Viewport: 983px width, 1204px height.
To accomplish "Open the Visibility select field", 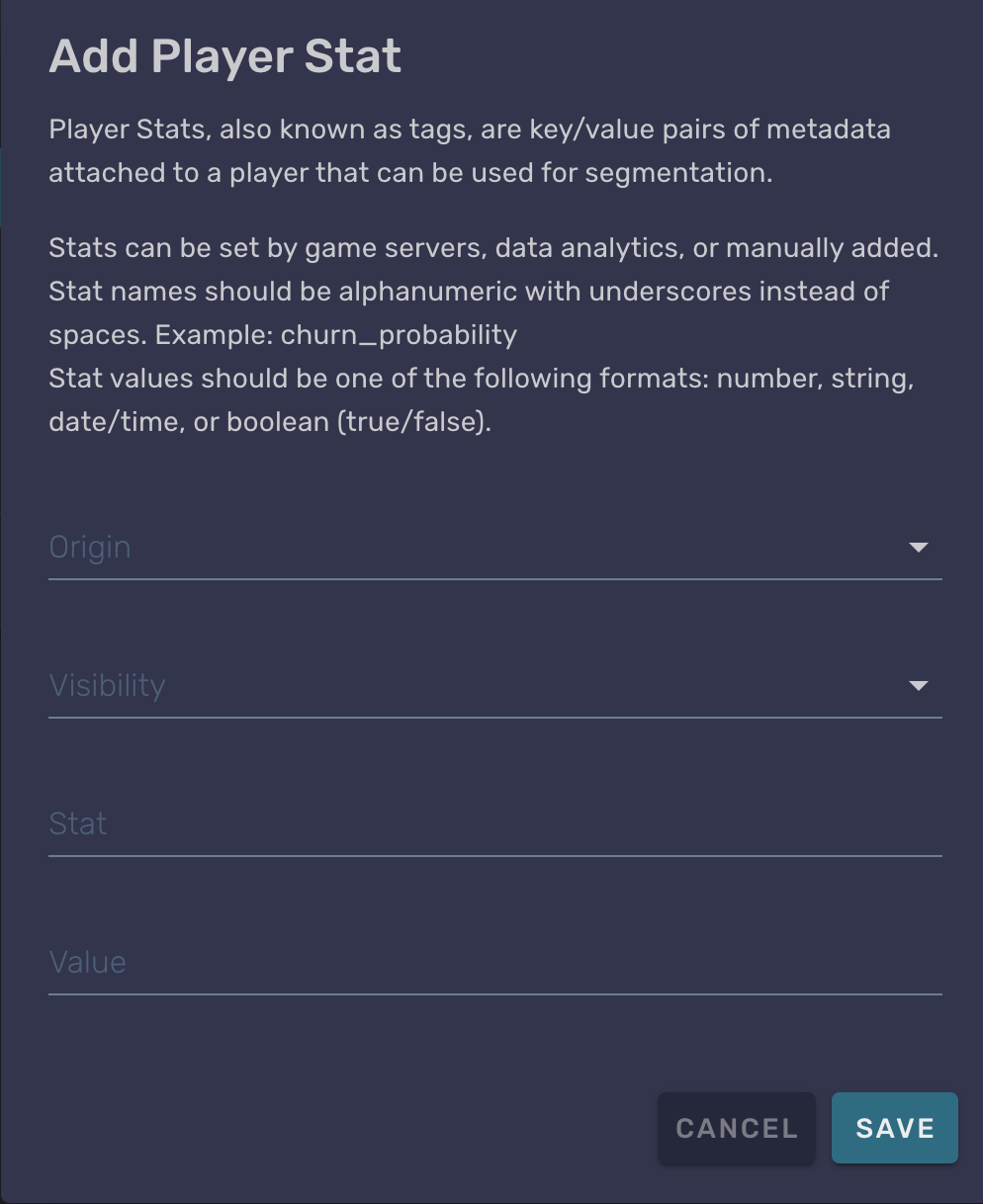I will 475,686.
